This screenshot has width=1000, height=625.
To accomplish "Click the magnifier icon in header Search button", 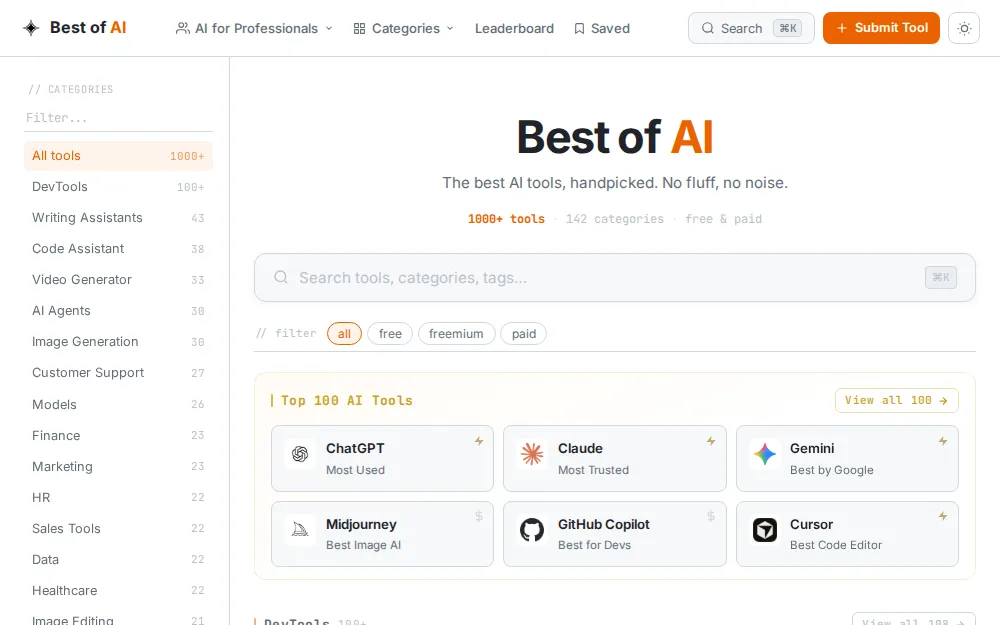I will [x=707, y=28].
